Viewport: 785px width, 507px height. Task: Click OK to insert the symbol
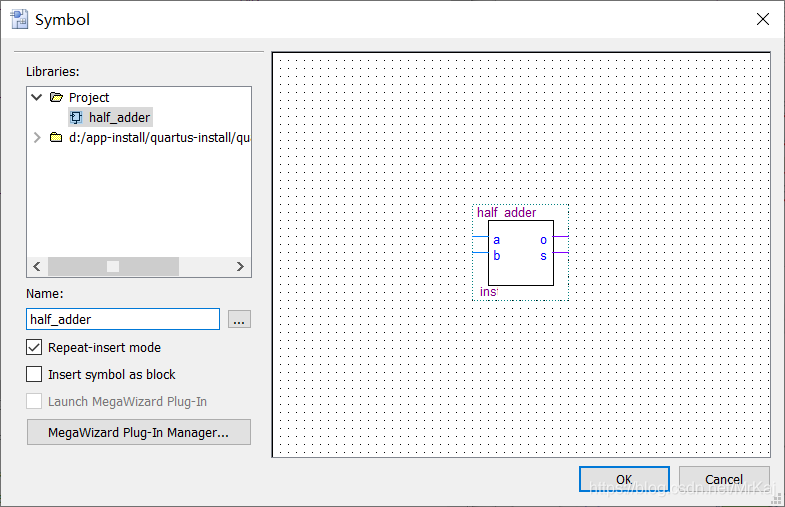tap(624, 479)
